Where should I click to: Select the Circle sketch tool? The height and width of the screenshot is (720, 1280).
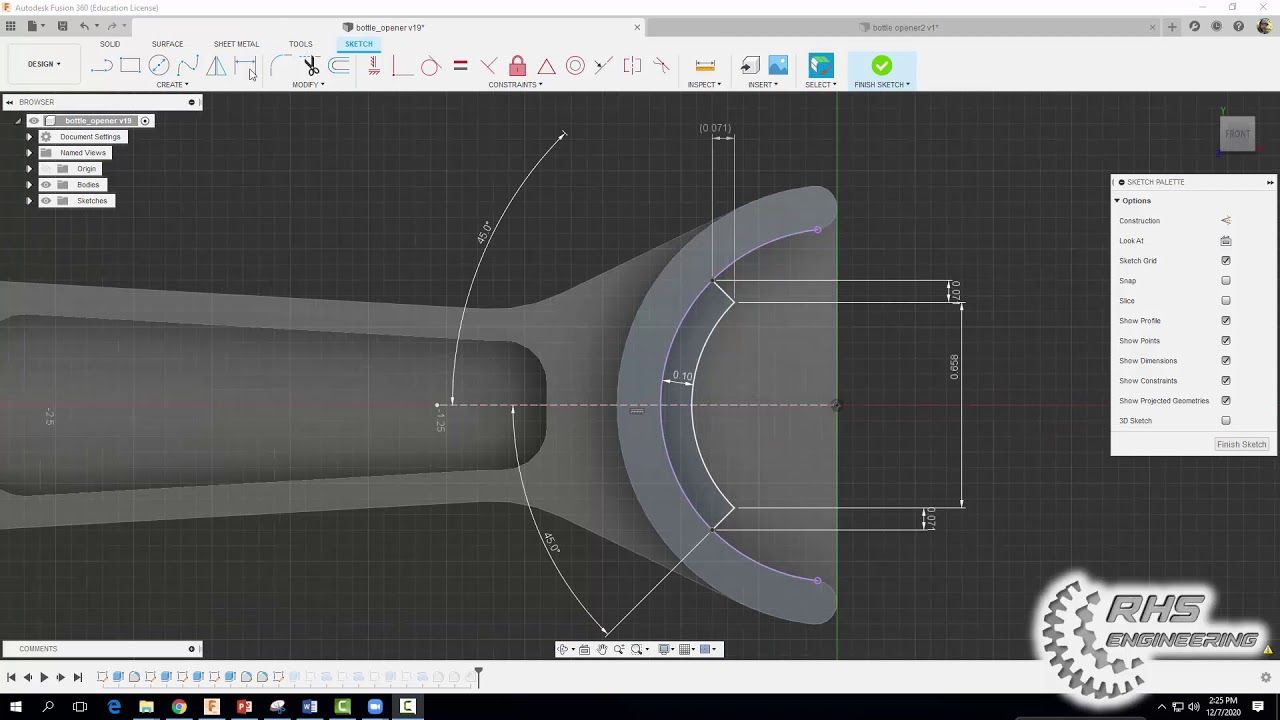(159, 66)
